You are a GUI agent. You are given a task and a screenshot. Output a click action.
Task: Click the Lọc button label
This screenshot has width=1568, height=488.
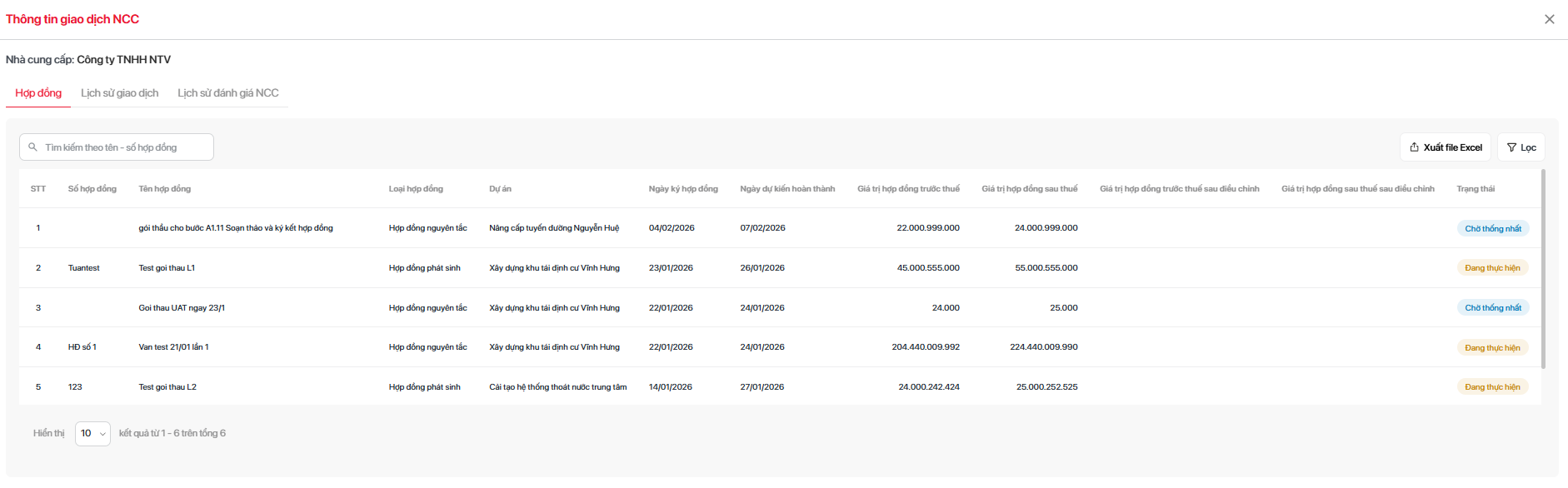[x=1528, y=147]
